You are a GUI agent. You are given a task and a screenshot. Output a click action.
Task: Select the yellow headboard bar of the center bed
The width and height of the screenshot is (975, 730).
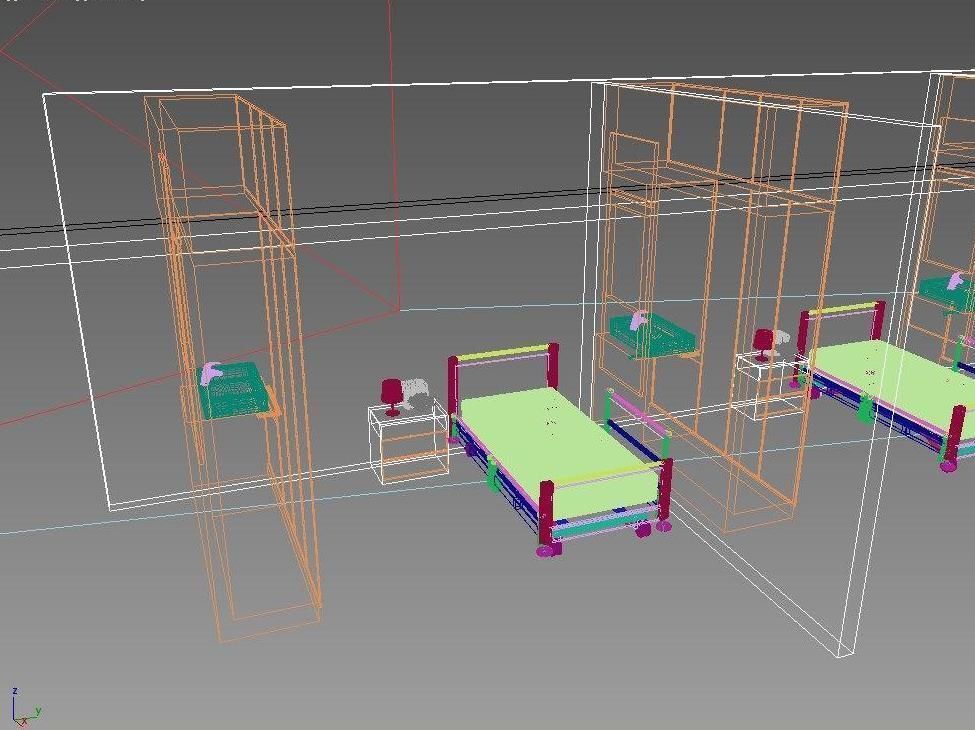pos(502,353)
